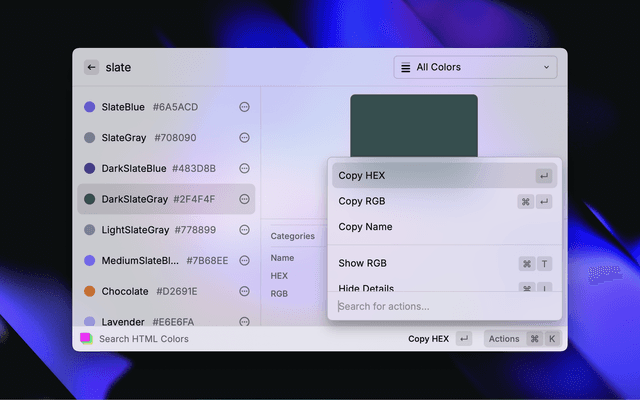The image size is (640, 400).
Task: Select Show RGB action
Action: point(362,264)
